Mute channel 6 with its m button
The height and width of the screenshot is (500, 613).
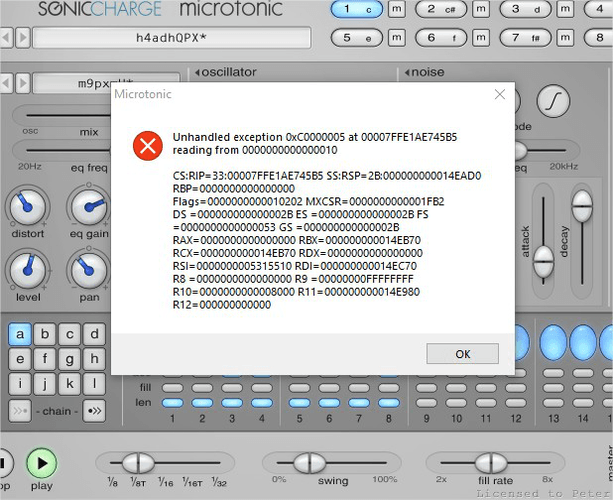click(481, 38)
